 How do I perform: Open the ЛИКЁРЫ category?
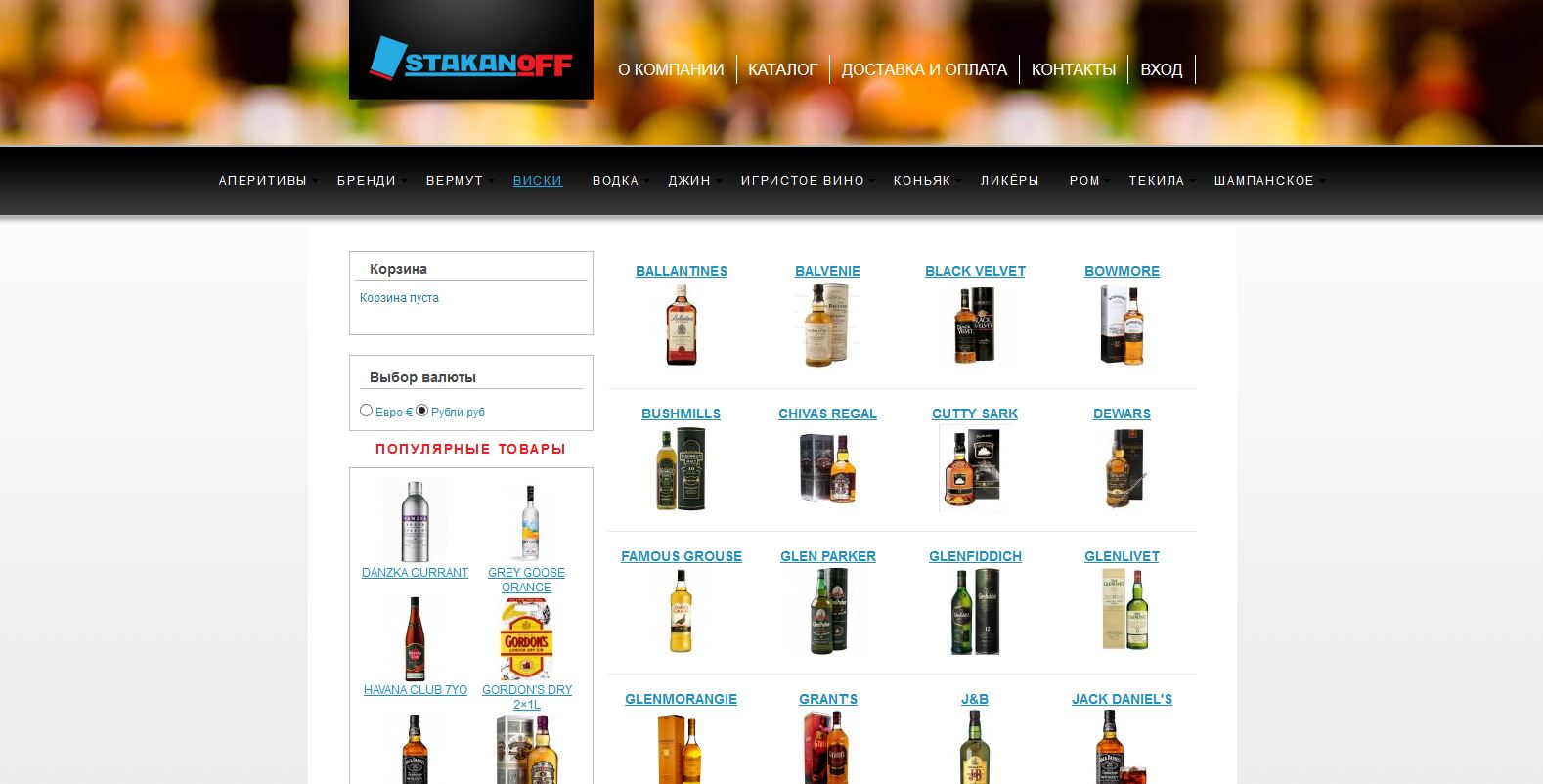pos(1010,181)
